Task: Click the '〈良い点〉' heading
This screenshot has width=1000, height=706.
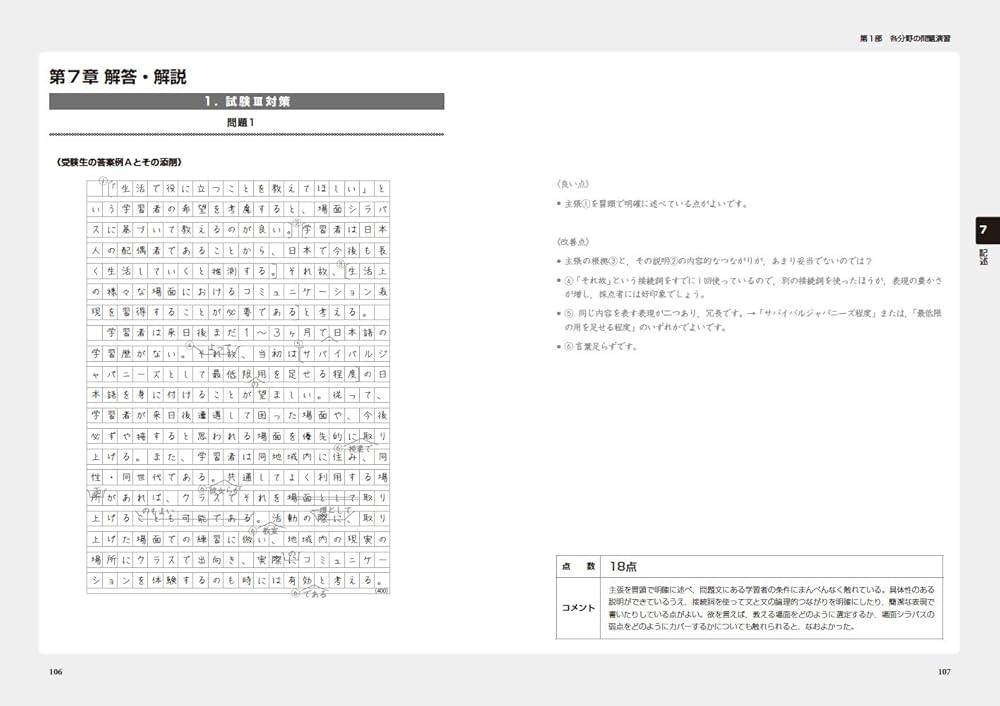Action: coord(573,184)
